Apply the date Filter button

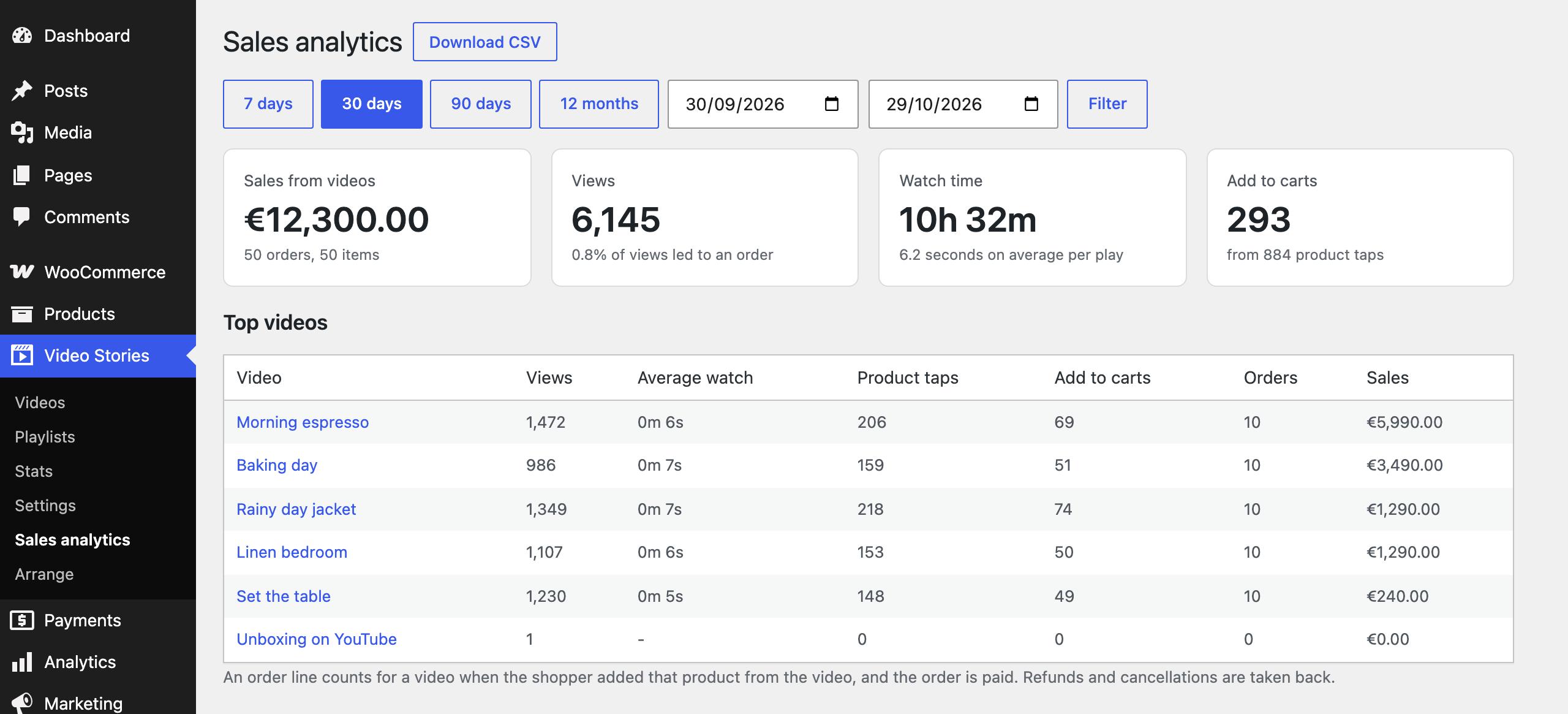click(1107, 104)
